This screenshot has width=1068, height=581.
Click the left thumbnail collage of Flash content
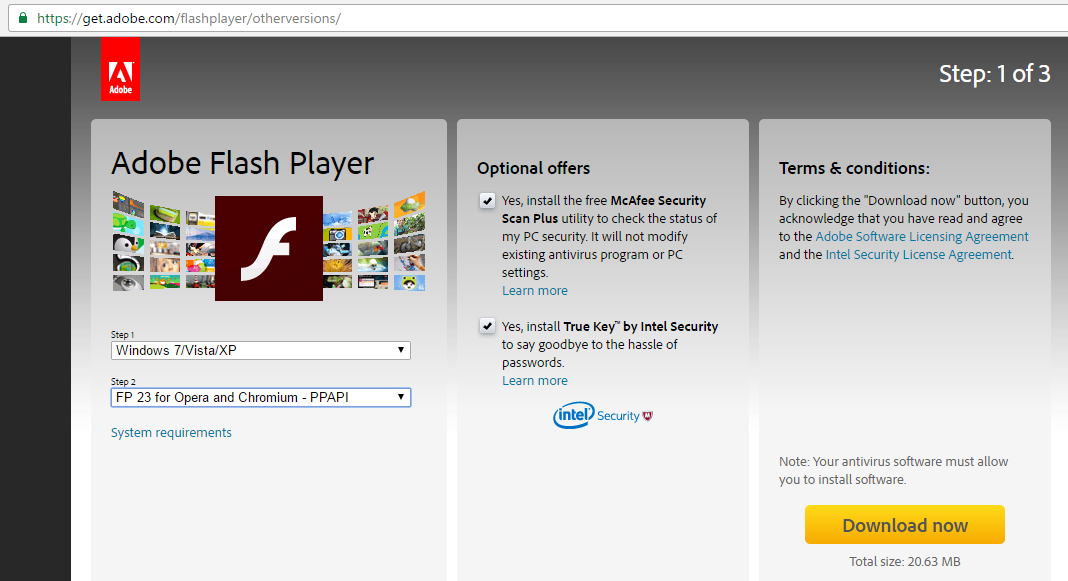pos(163,242)
